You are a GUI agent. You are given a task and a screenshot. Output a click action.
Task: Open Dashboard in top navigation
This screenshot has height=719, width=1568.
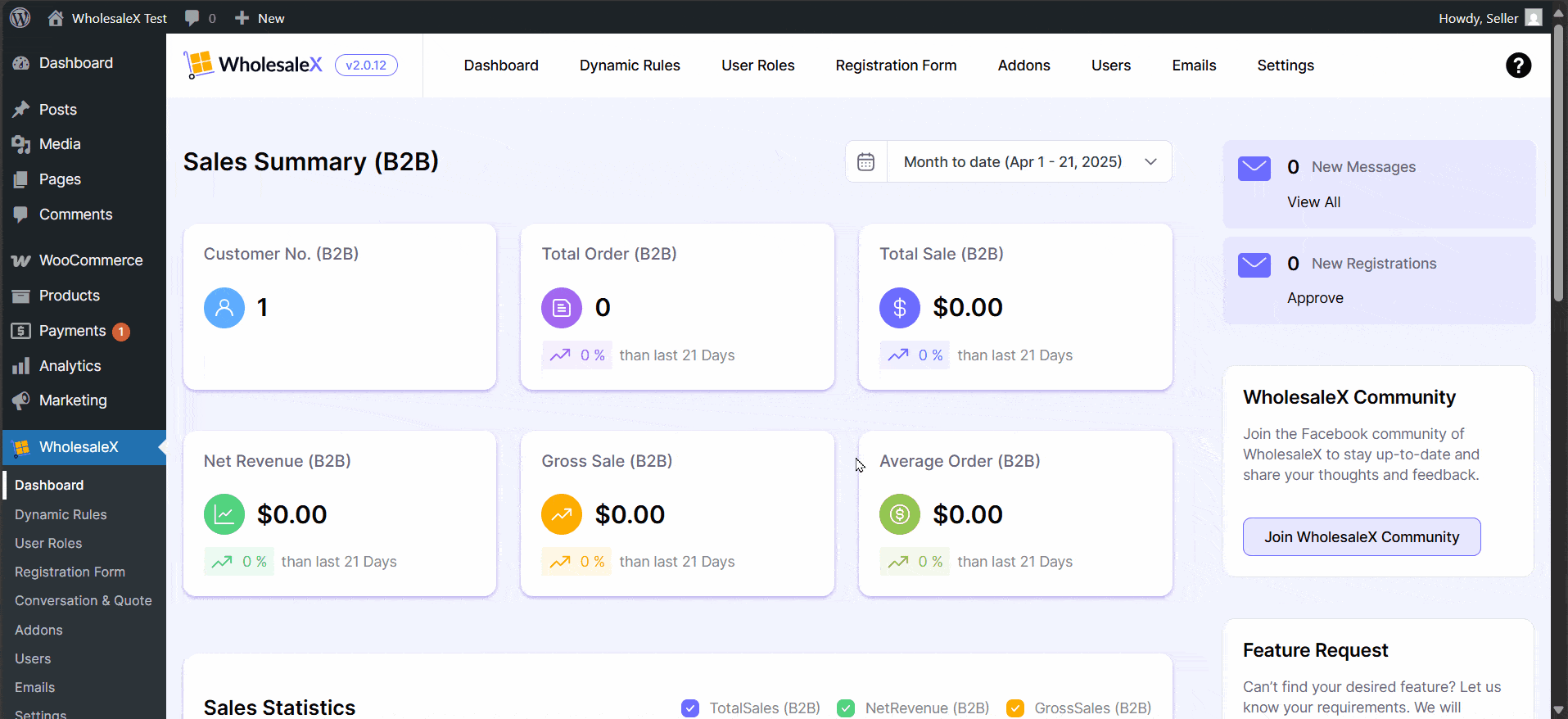click(501, 66)
